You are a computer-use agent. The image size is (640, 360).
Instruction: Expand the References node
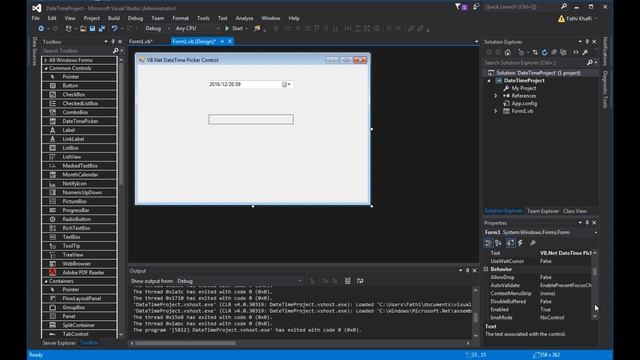(x=496, y=96)
